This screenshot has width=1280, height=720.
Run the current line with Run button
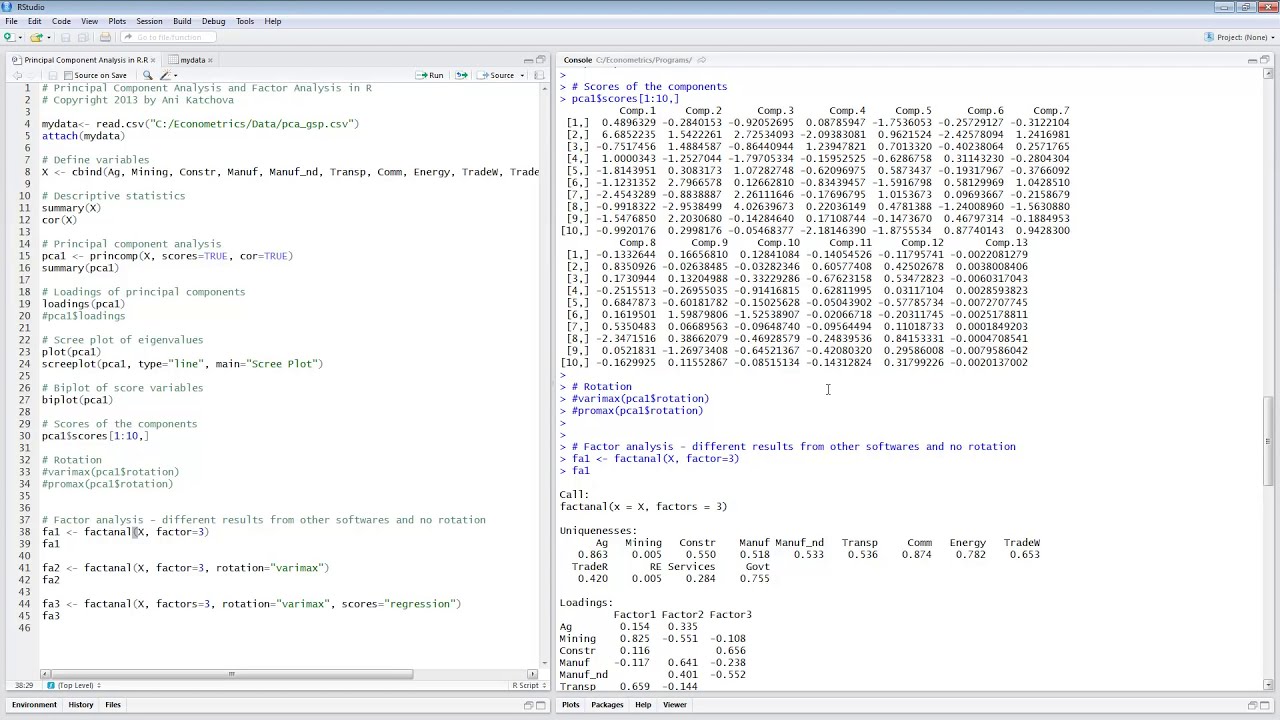point(431,75)
